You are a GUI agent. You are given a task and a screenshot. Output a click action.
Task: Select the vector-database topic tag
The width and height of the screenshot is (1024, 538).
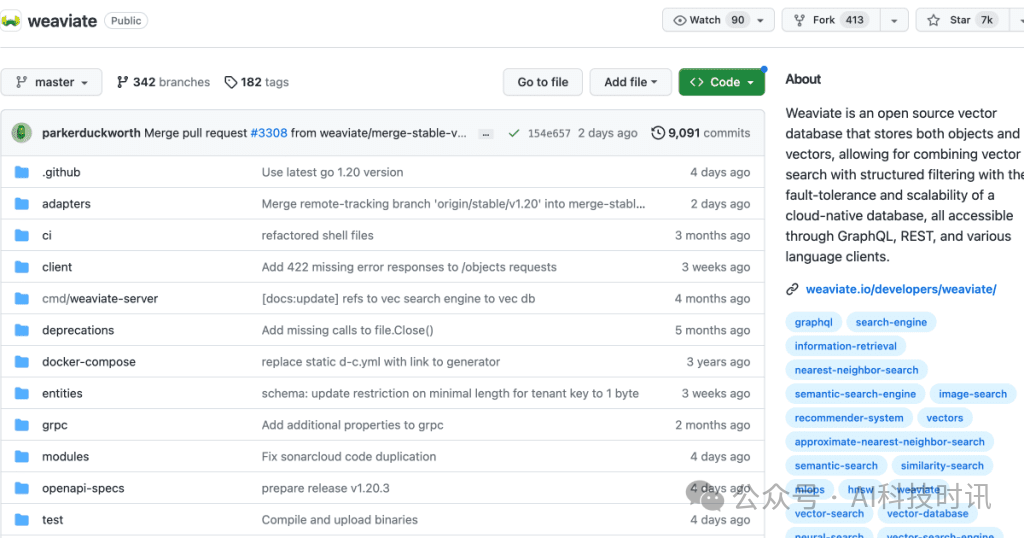927,513
